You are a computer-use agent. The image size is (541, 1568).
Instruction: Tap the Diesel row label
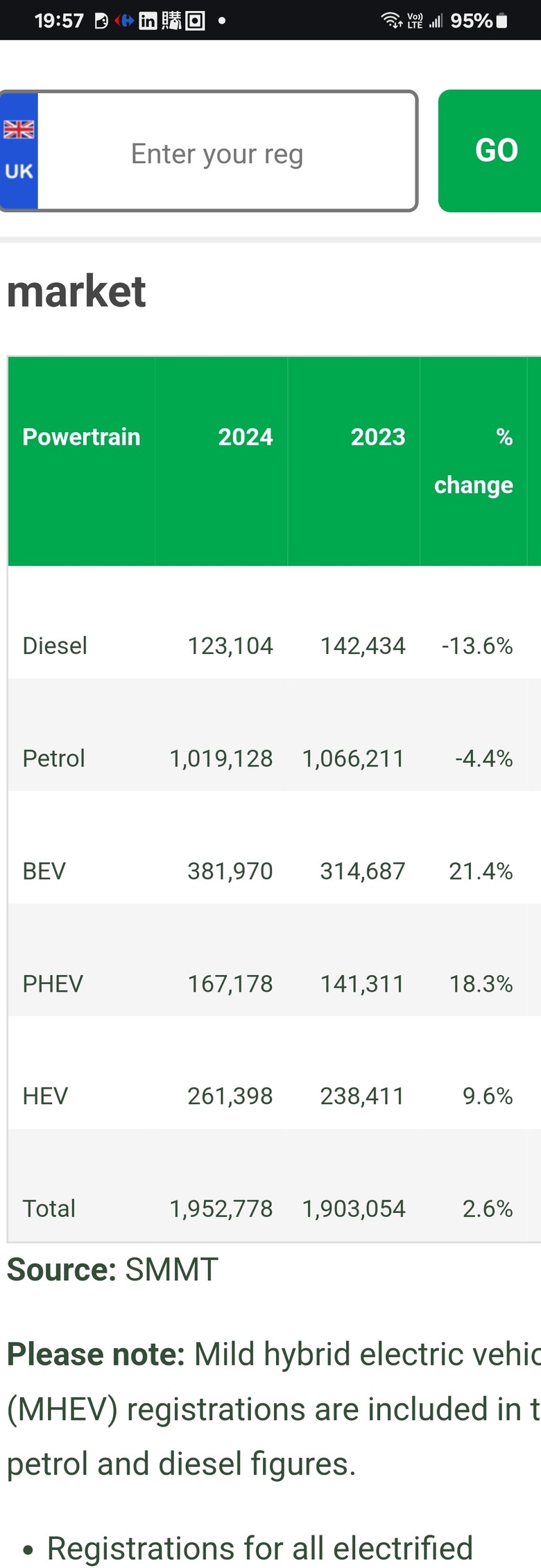point(55,646)
